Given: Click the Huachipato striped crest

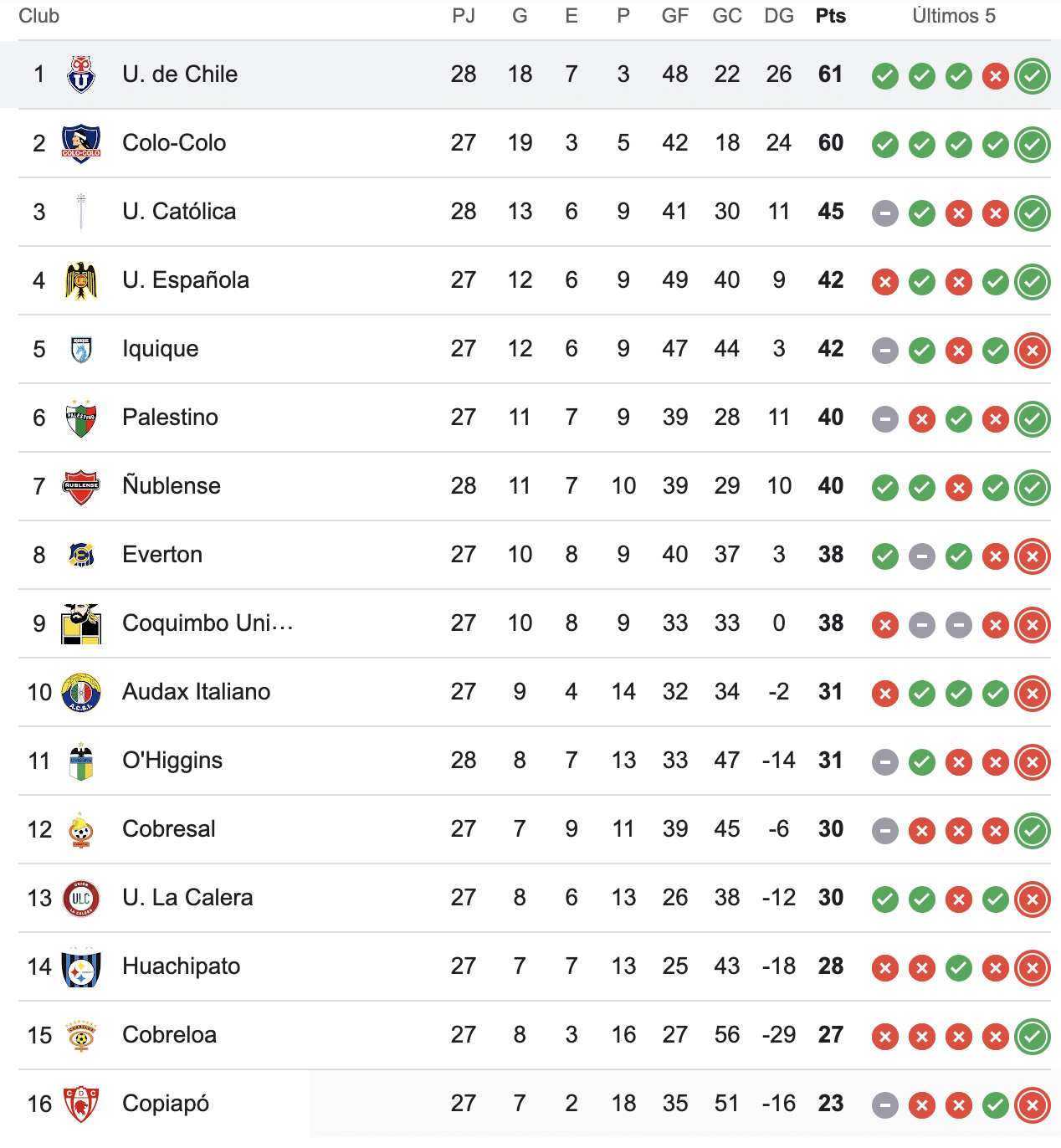Looking at the screenshot, I should tap(81, 966).
